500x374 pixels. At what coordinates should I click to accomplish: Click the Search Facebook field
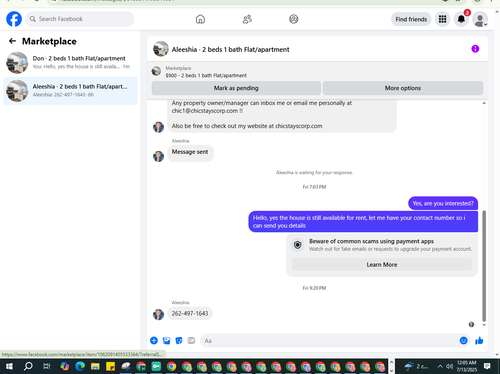click(80, 19)
